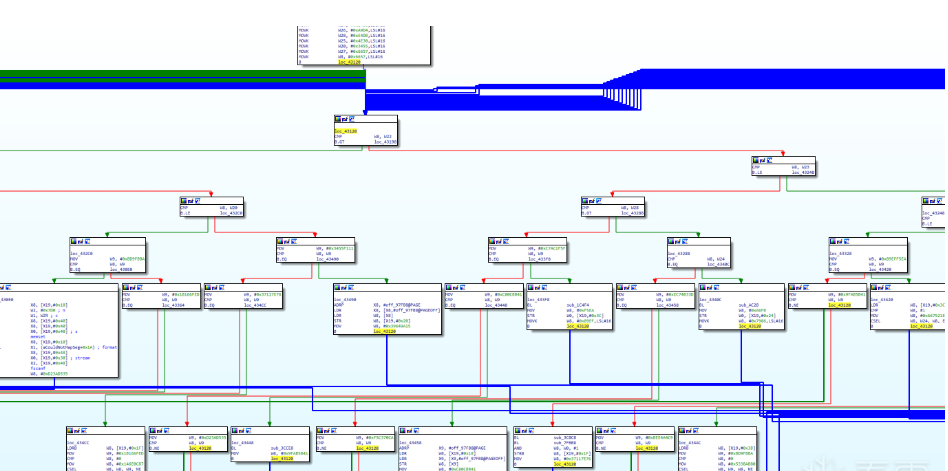This screenshot has height=471, width=948.
Task: Click branch target loc_43288 in the B.GT line
Action: 632,212
